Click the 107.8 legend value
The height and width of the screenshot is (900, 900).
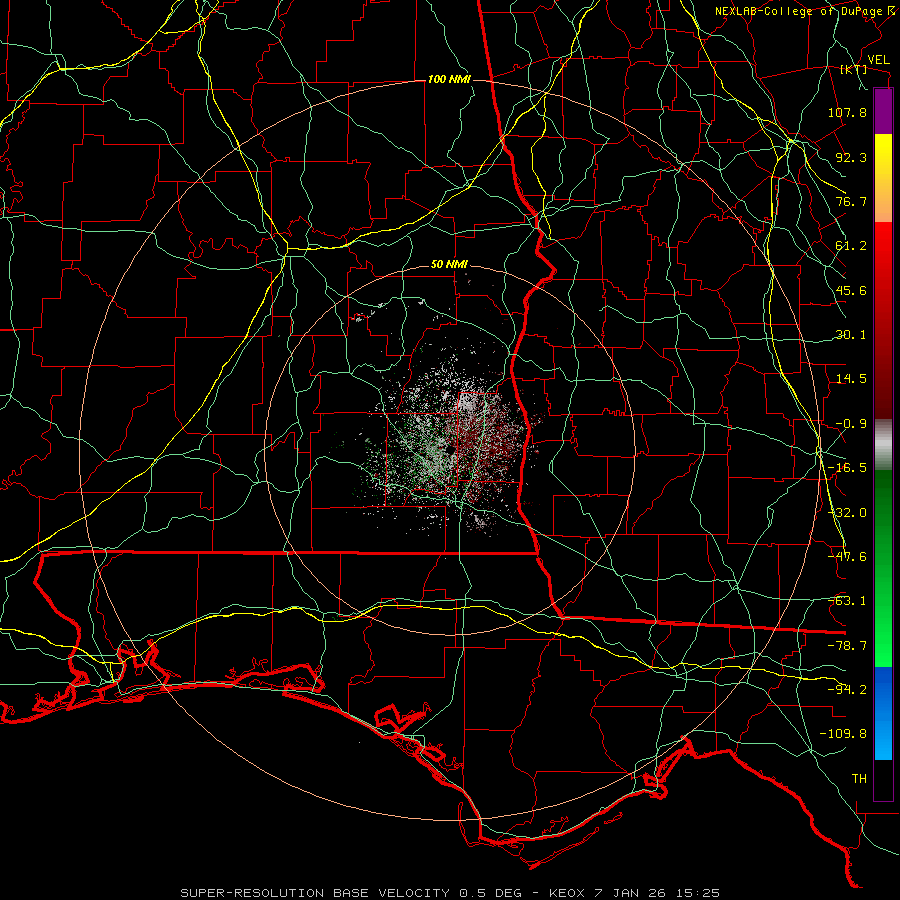(x=847, y=112)
